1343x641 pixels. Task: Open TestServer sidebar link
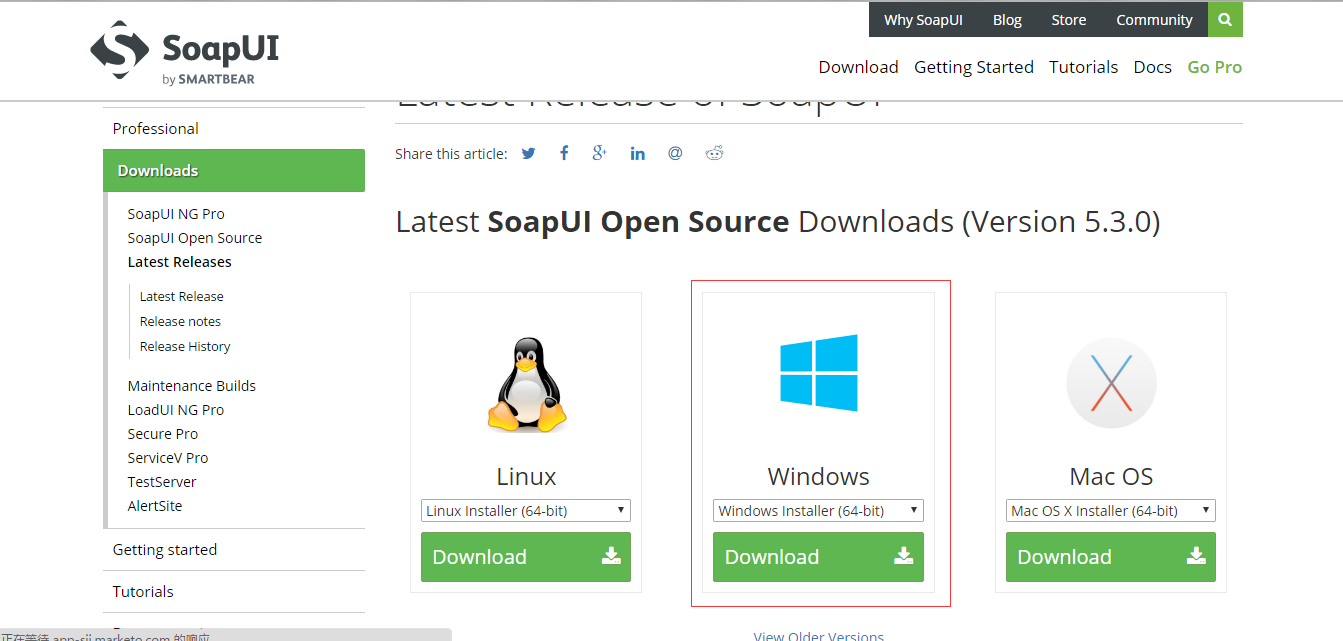[161, 482]
